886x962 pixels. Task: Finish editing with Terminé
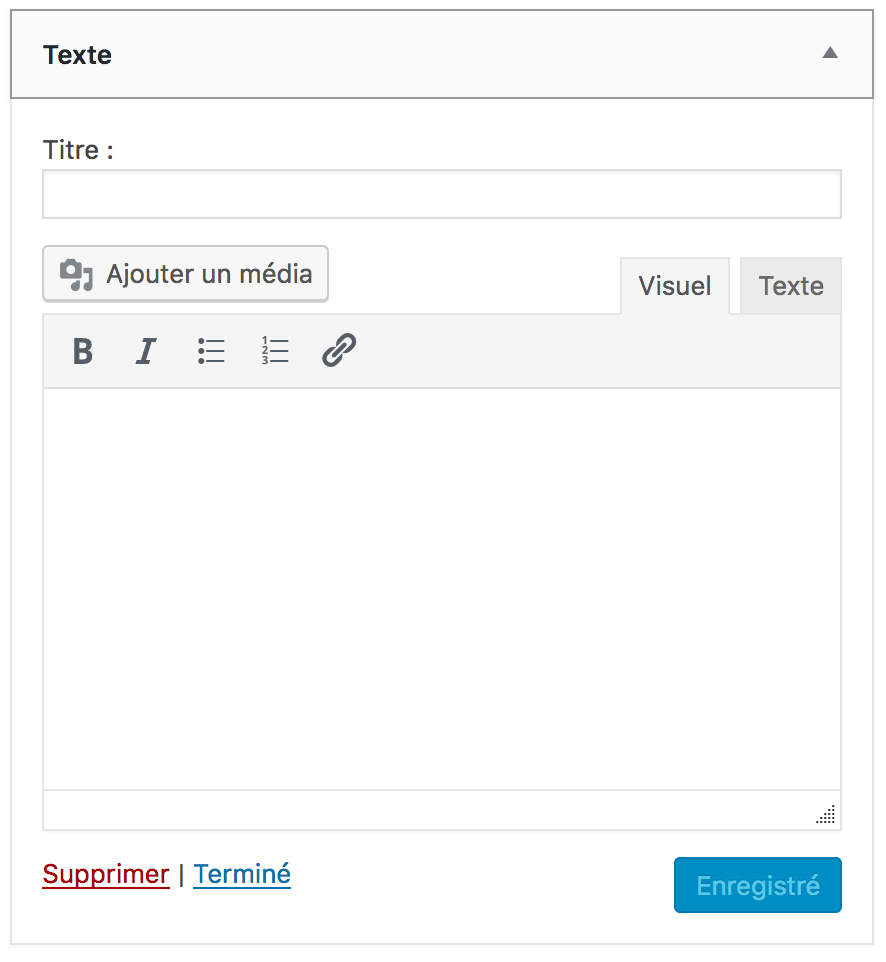coord(242,874)
